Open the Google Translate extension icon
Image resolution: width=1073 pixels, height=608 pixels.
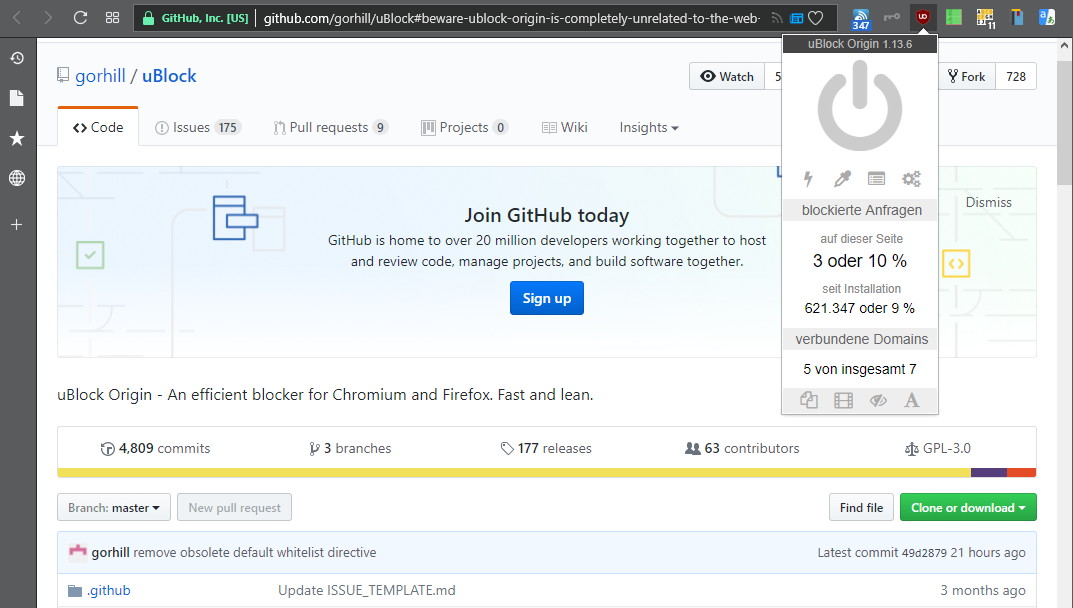click(x=1047, y=17)
